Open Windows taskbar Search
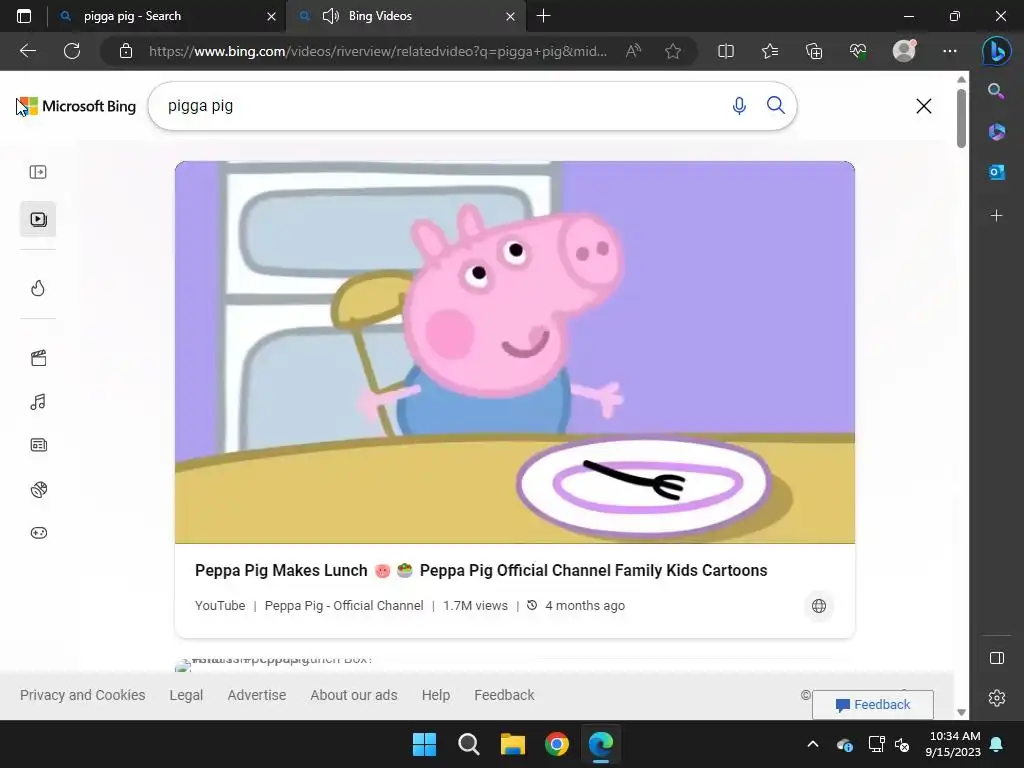The image size is (1024, 768). click(x=468, y=744)
